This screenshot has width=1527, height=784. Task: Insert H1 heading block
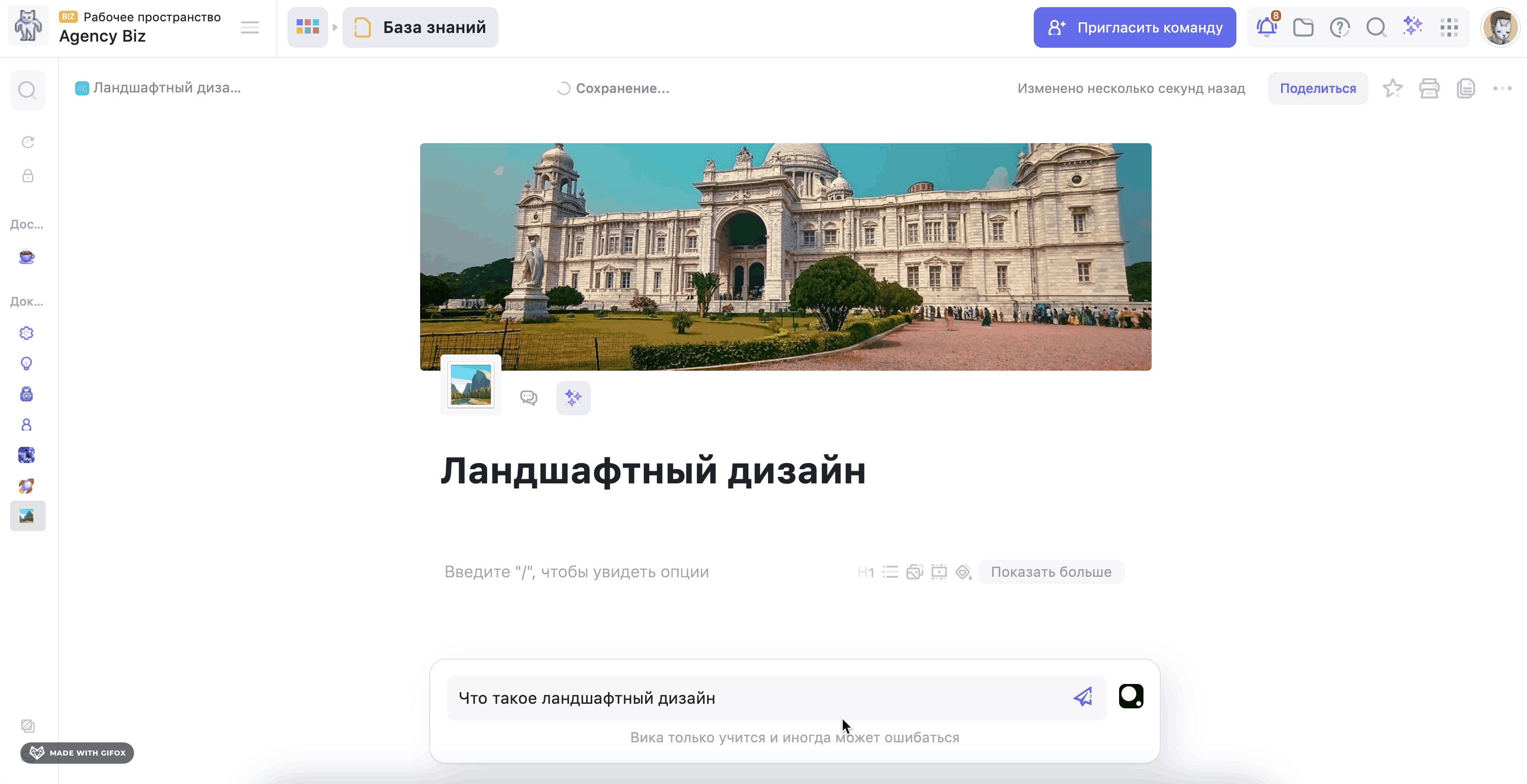click(x=865, y=572)
